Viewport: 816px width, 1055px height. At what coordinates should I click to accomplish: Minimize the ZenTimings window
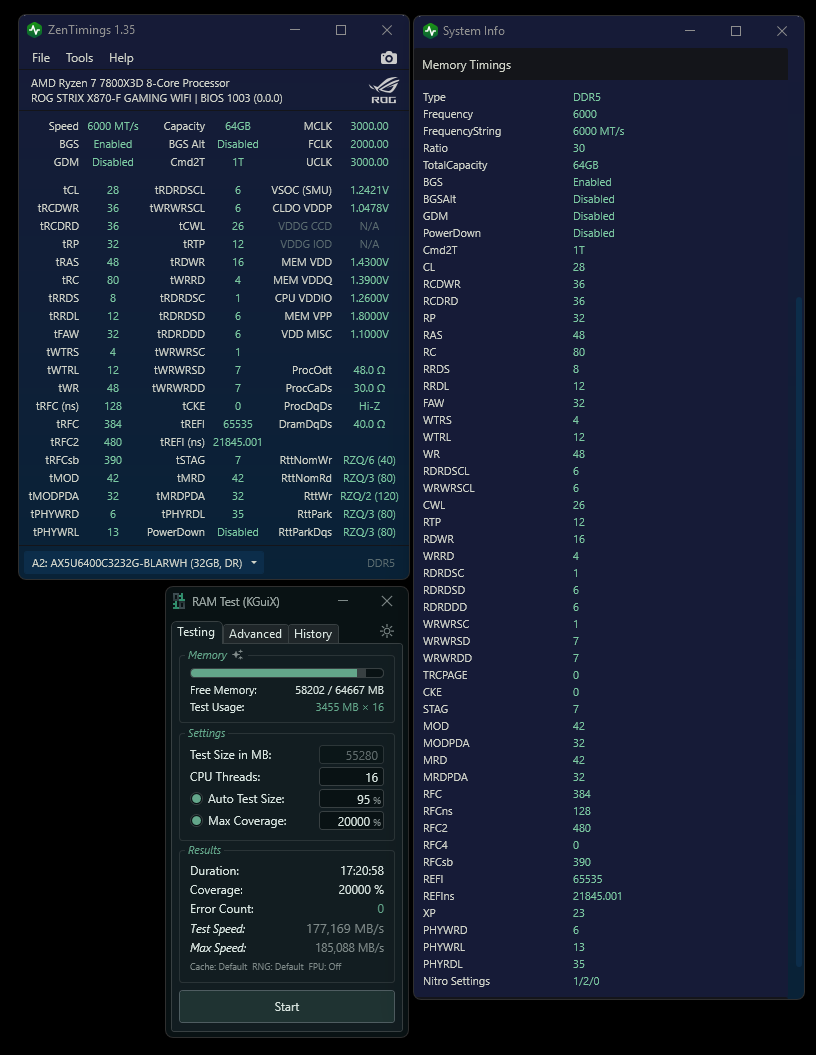coord(295,30)
